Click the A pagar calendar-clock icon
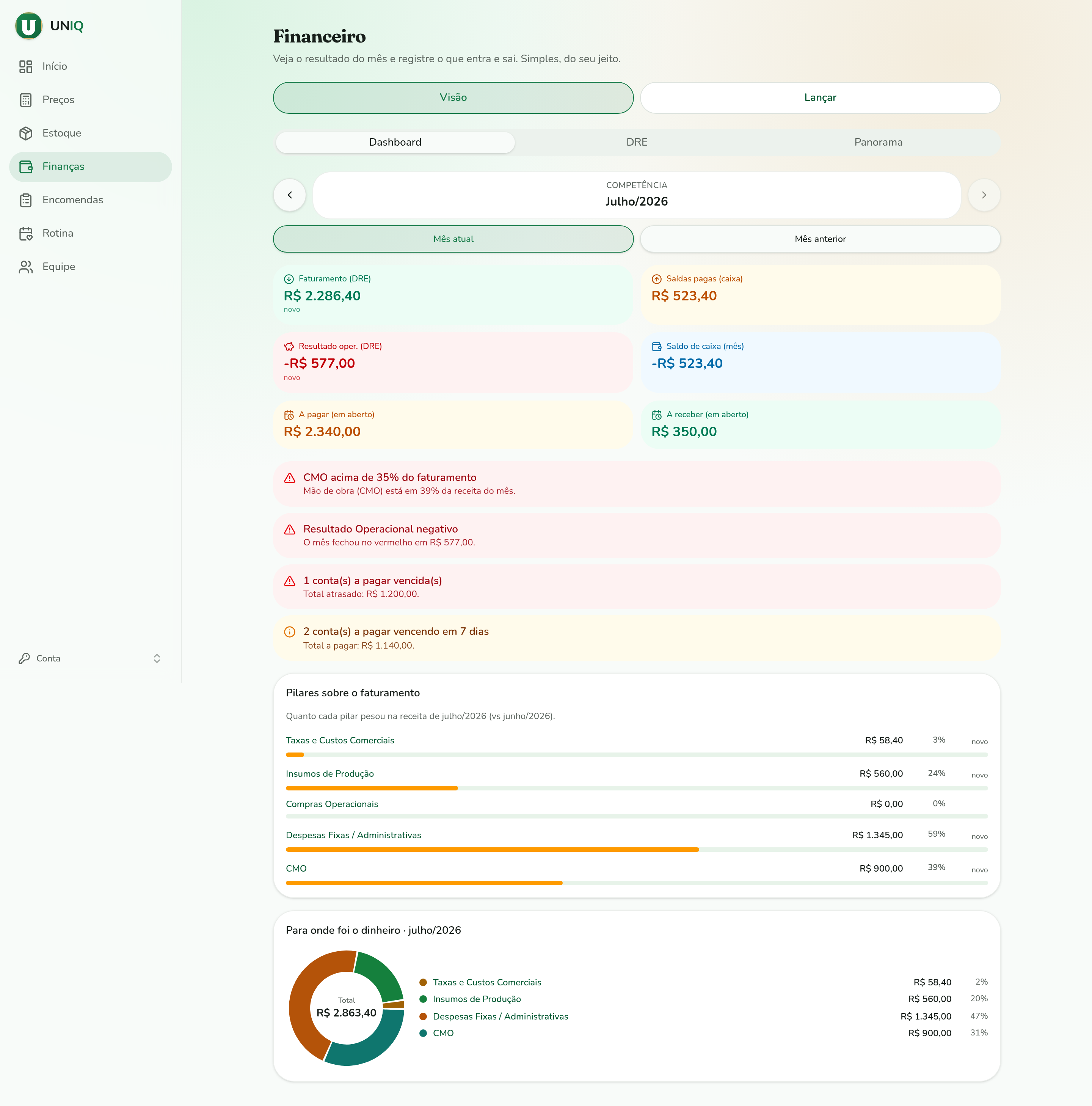1092x1106 pixels. click(289, 415)
